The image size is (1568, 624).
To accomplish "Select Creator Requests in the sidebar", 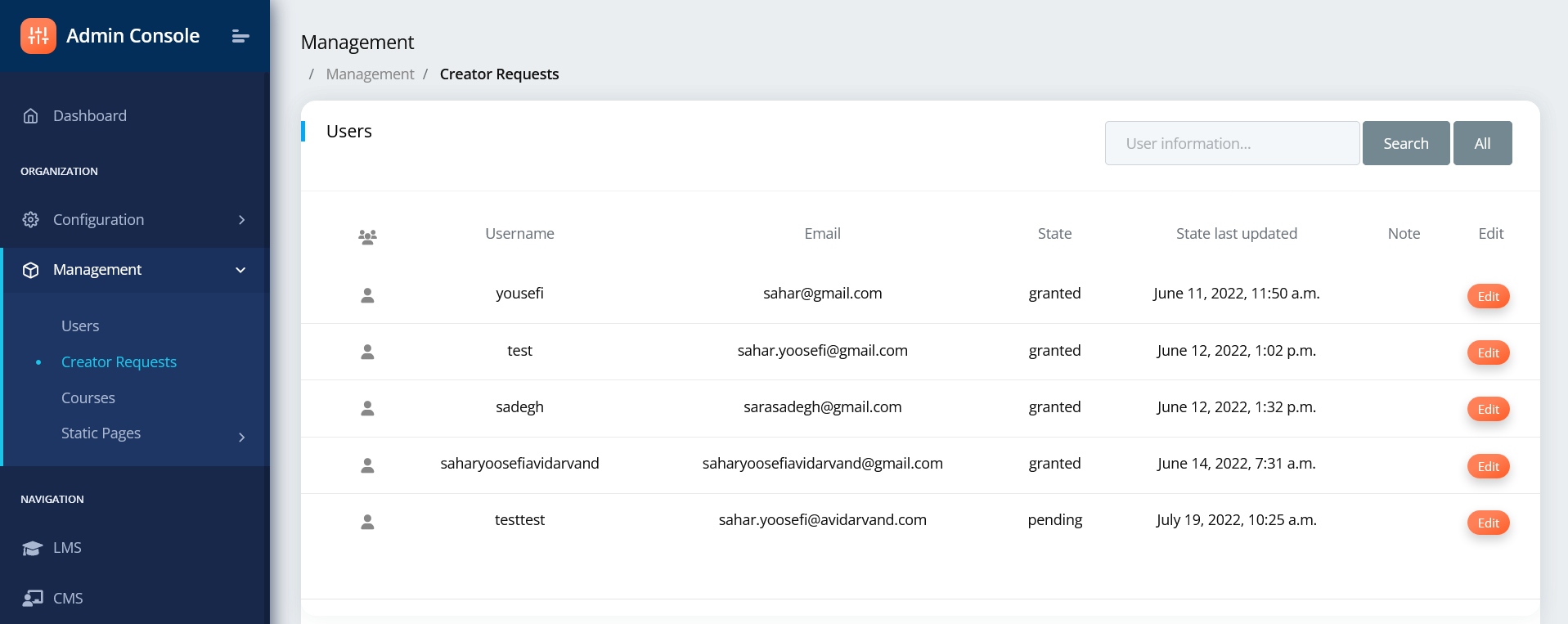I will [x=119, y=361].
